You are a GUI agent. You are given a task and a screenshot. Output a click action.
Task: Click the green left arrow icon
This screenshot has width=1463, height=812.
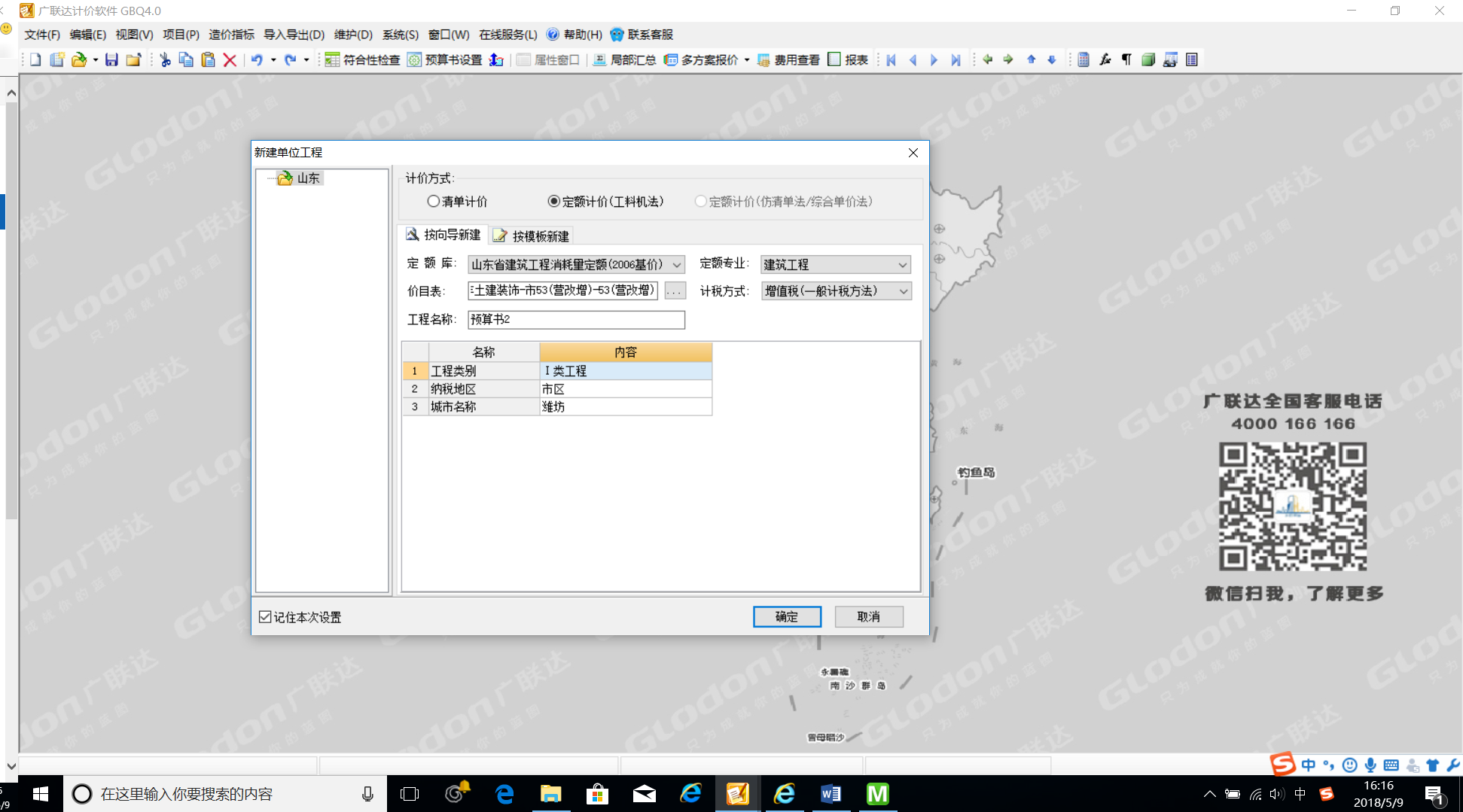(x=987, y=59)
